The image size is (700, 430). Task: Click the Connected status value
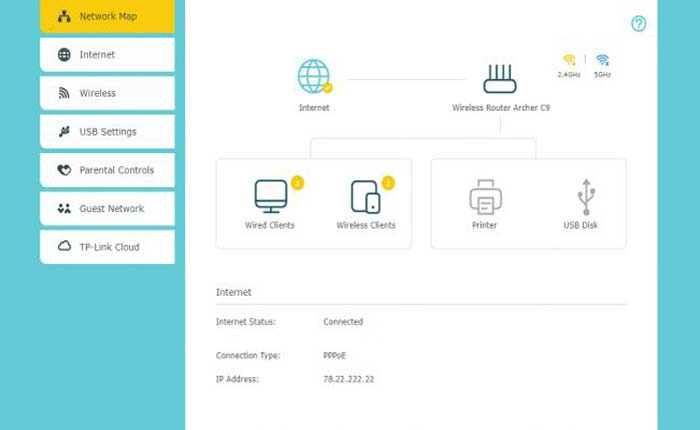click(x=343, y=321)
